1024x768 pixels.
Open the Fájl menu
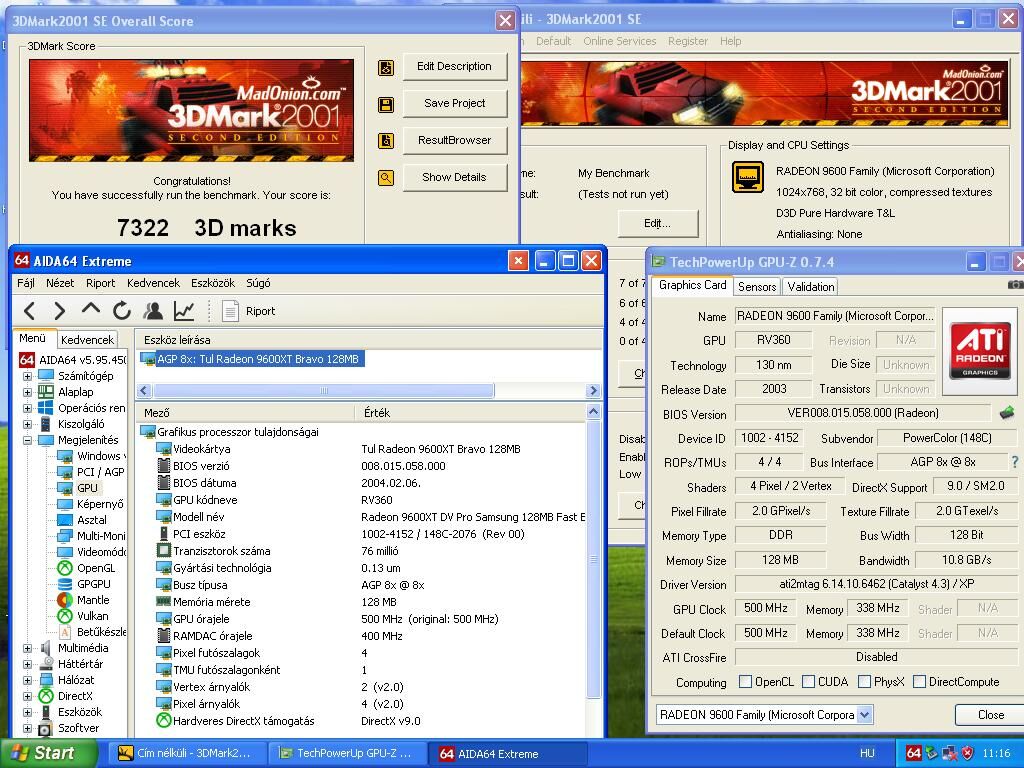26,283
